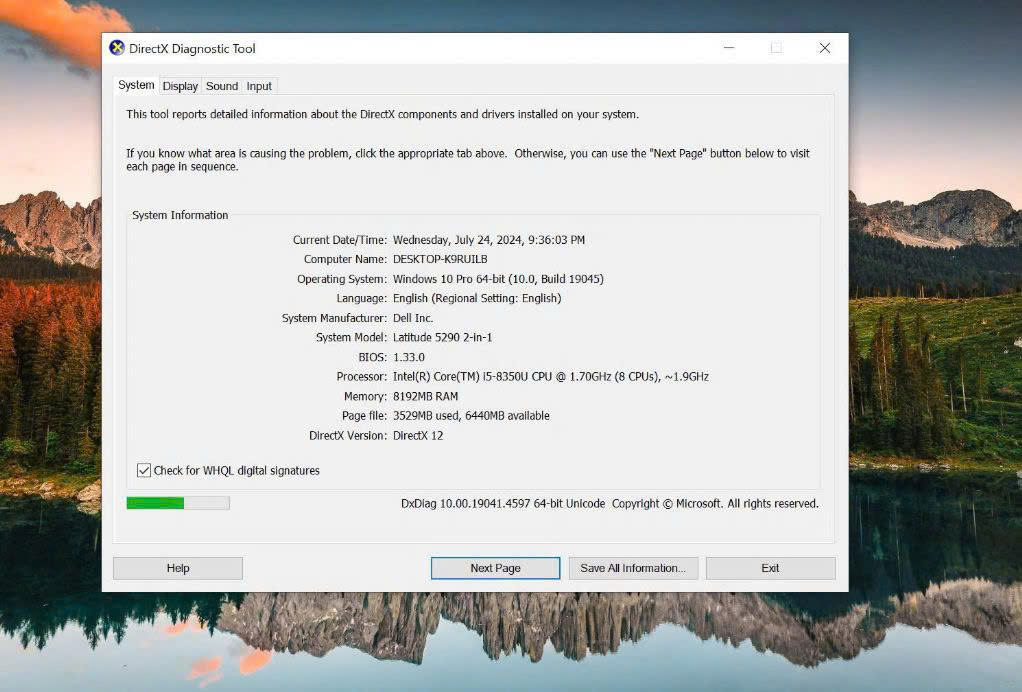
Task: Click the DirectX Version label
Action: click(x=348, y=435)
